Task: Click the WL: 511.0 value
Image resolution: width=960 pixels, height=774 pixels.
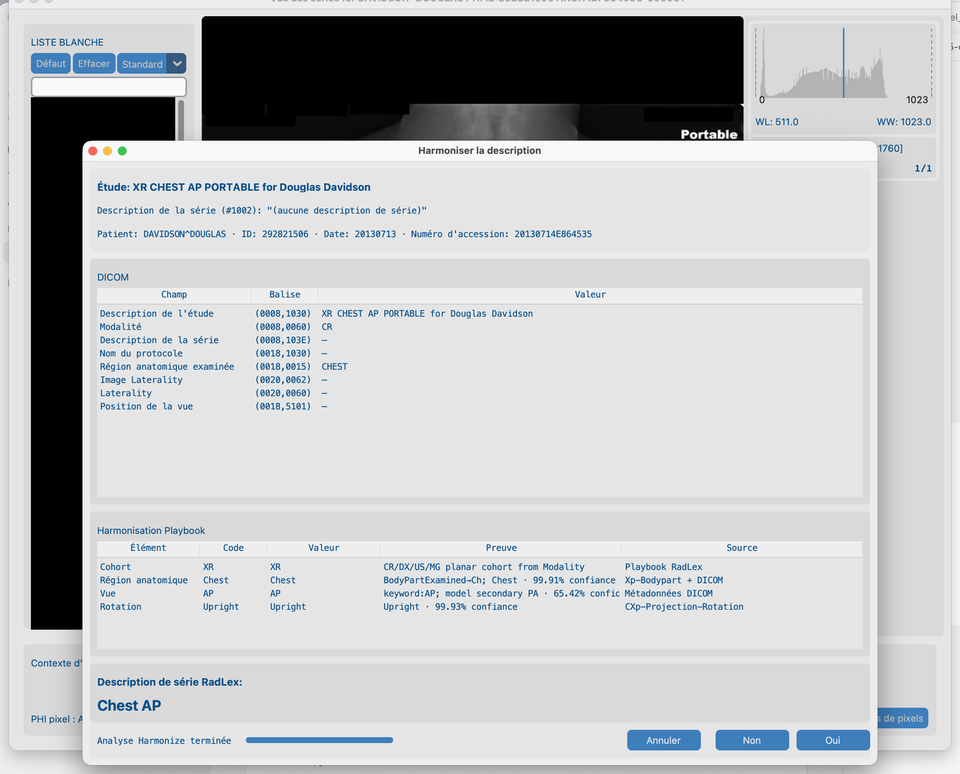Action: click(x=776, y=122)
